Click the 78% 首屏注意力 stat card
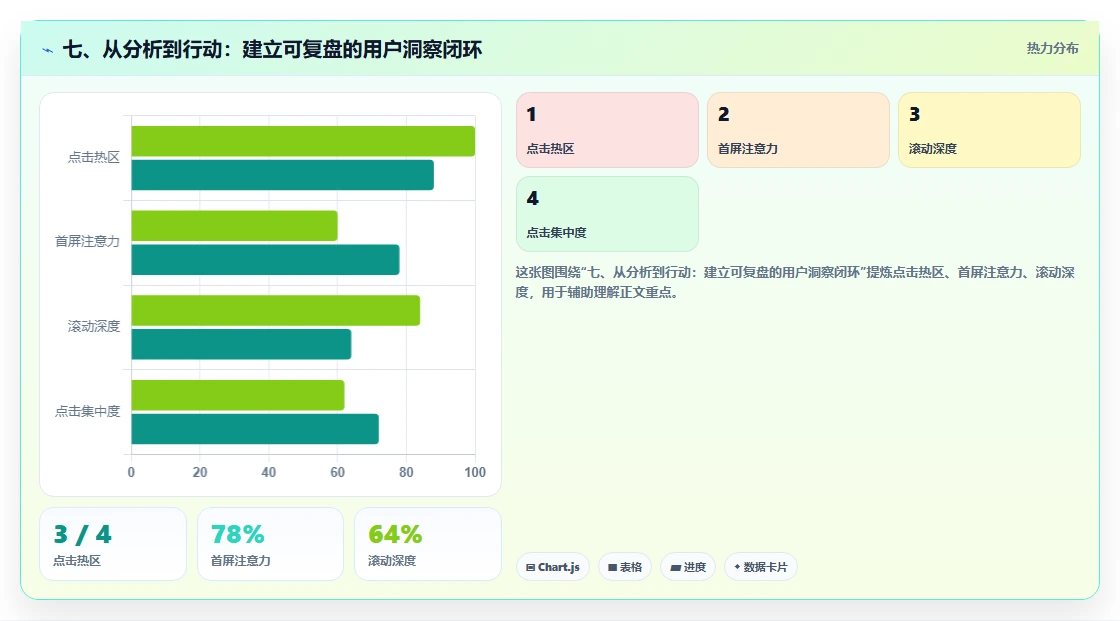 click(x=270, y=544)
